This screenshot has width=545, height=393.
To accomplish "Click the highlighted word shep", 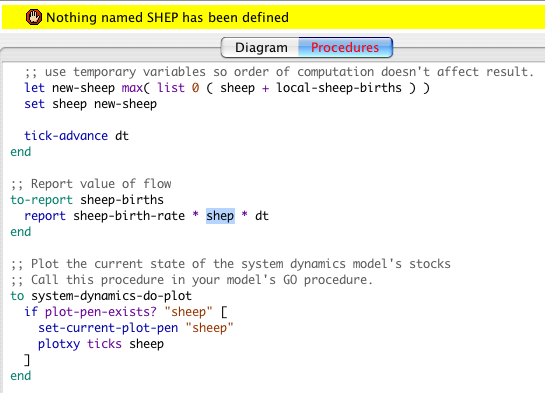I will (220, 216).
